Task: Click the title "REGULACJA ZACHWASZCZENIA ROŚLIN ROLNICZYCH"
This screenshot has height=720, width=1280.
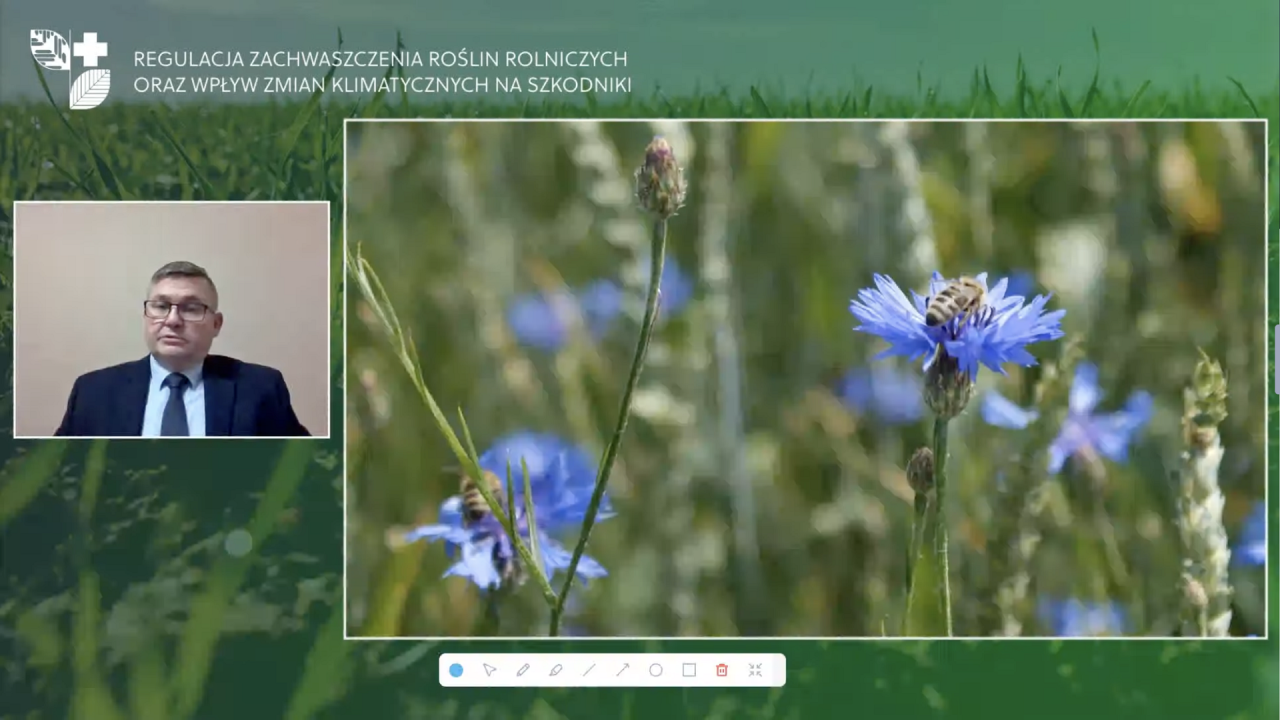Action: (380, 59)
